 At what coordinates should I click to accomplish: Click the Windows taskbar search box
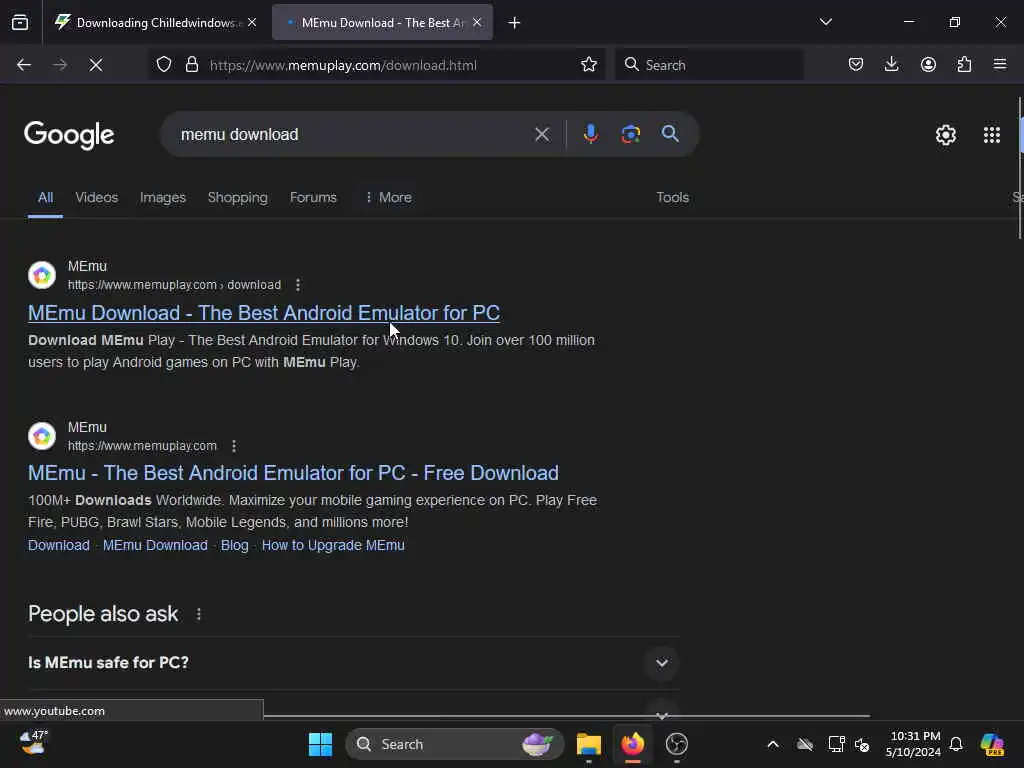coord(455,744)
